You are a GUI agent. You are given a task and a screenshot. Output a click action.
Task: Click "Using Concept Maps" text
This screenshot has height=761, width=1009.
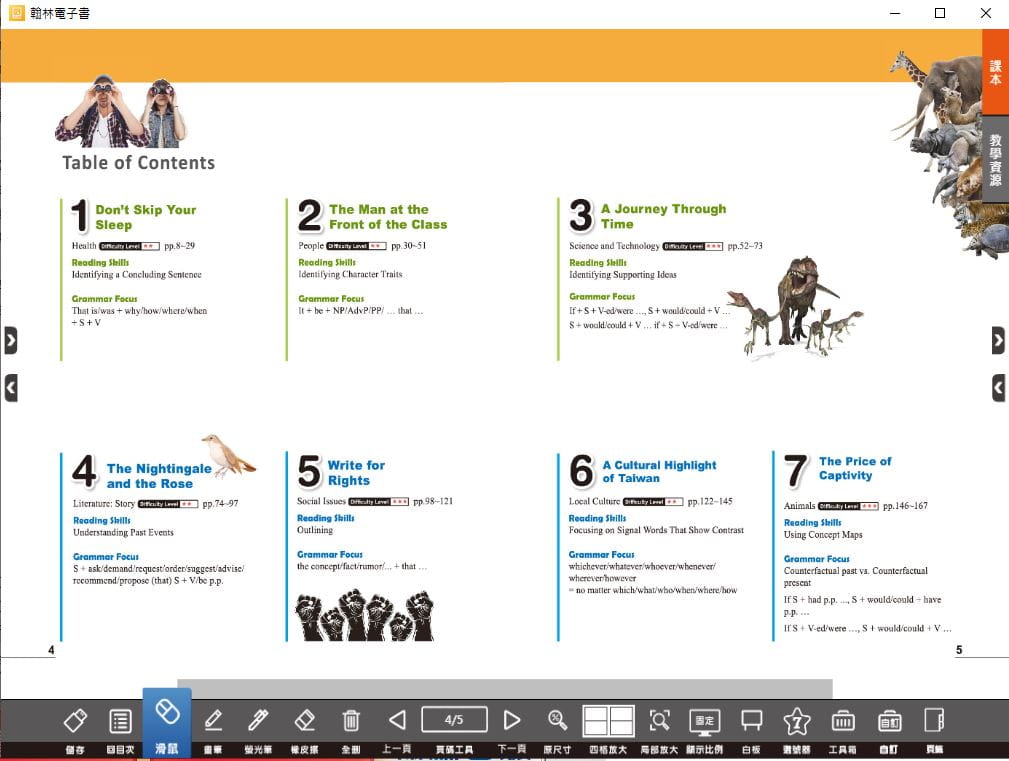point(823,535)
